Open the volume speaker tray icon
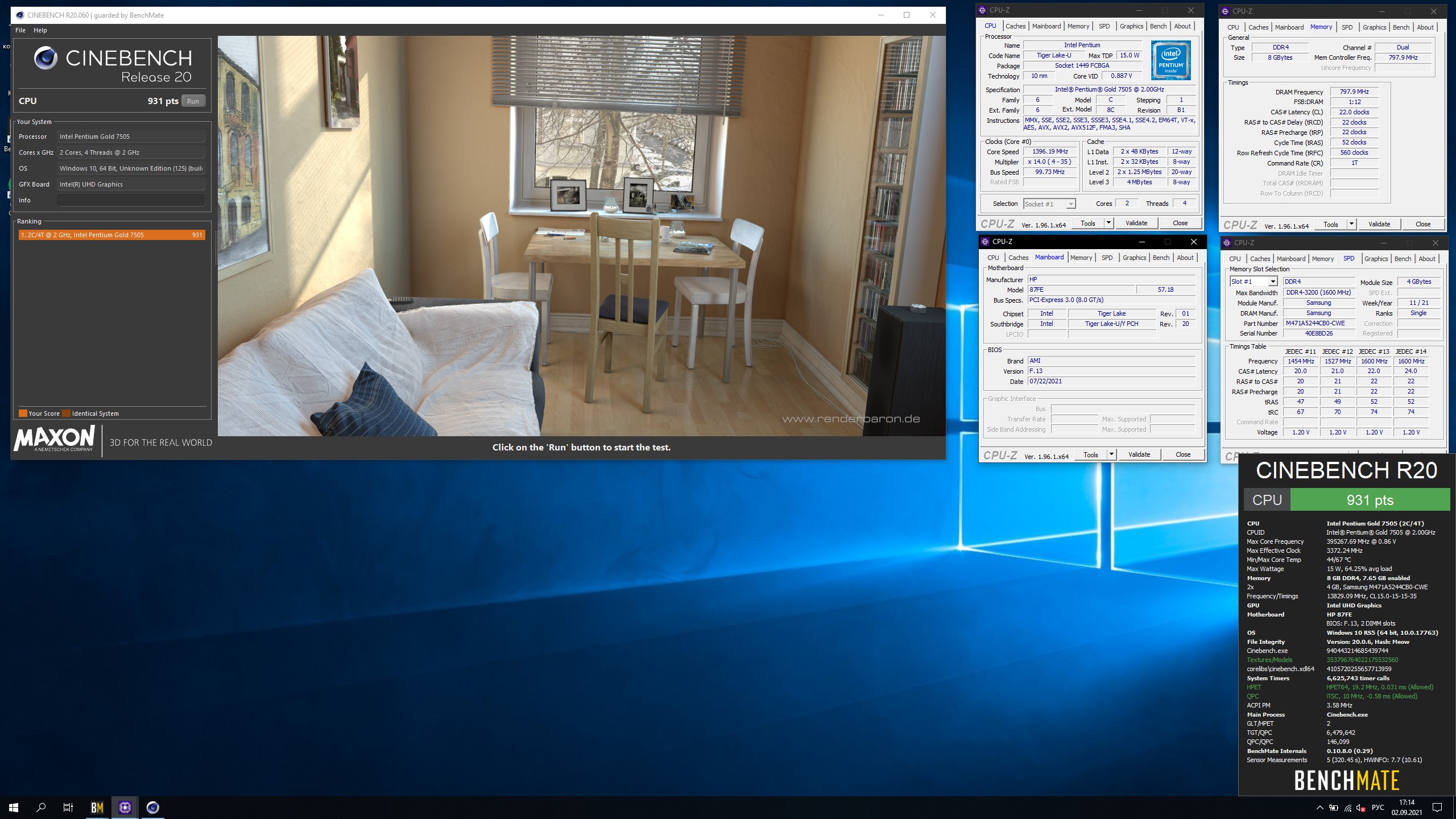Viewport: 1456px width, 819px height. point(1361,808)
